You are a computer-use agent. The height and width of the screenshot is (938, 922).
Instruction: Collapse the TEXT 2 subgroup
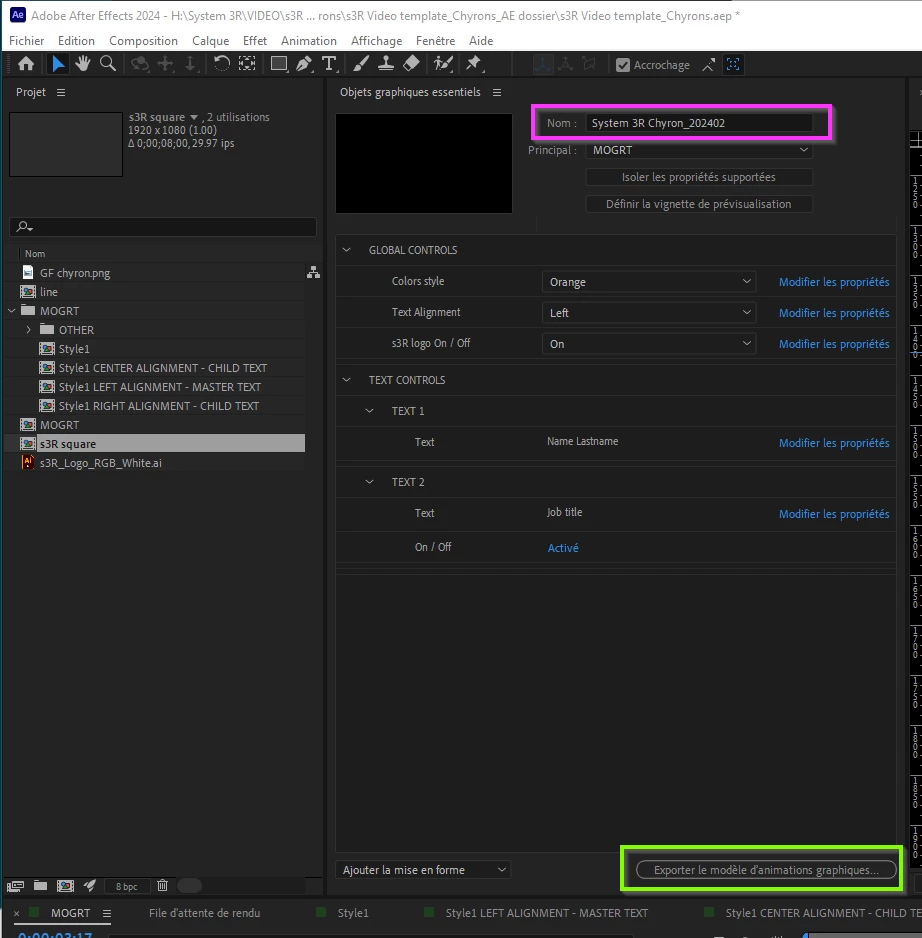tap(370, 482)
